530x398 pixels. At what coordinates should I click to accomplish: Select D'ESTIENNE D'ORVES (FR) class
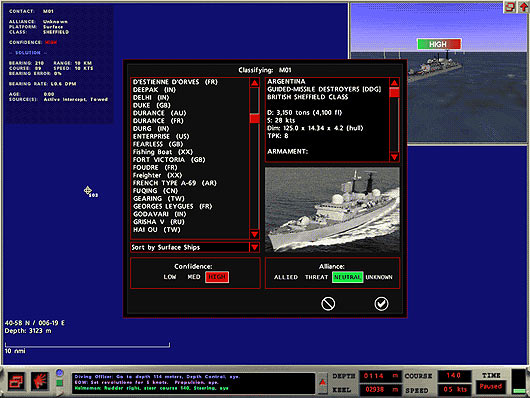pyautogui.click(x=175, y=82)
